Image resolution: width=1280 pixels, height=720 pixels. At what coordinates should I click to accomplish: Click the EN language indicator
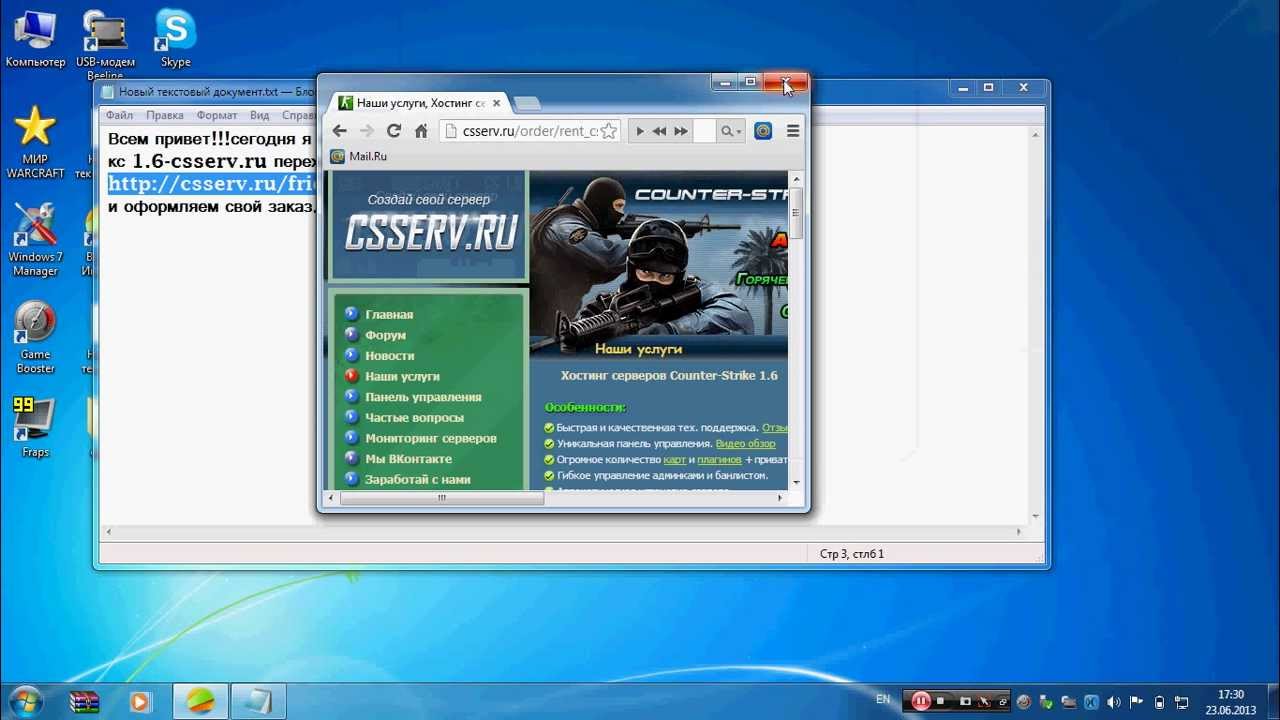883,699
